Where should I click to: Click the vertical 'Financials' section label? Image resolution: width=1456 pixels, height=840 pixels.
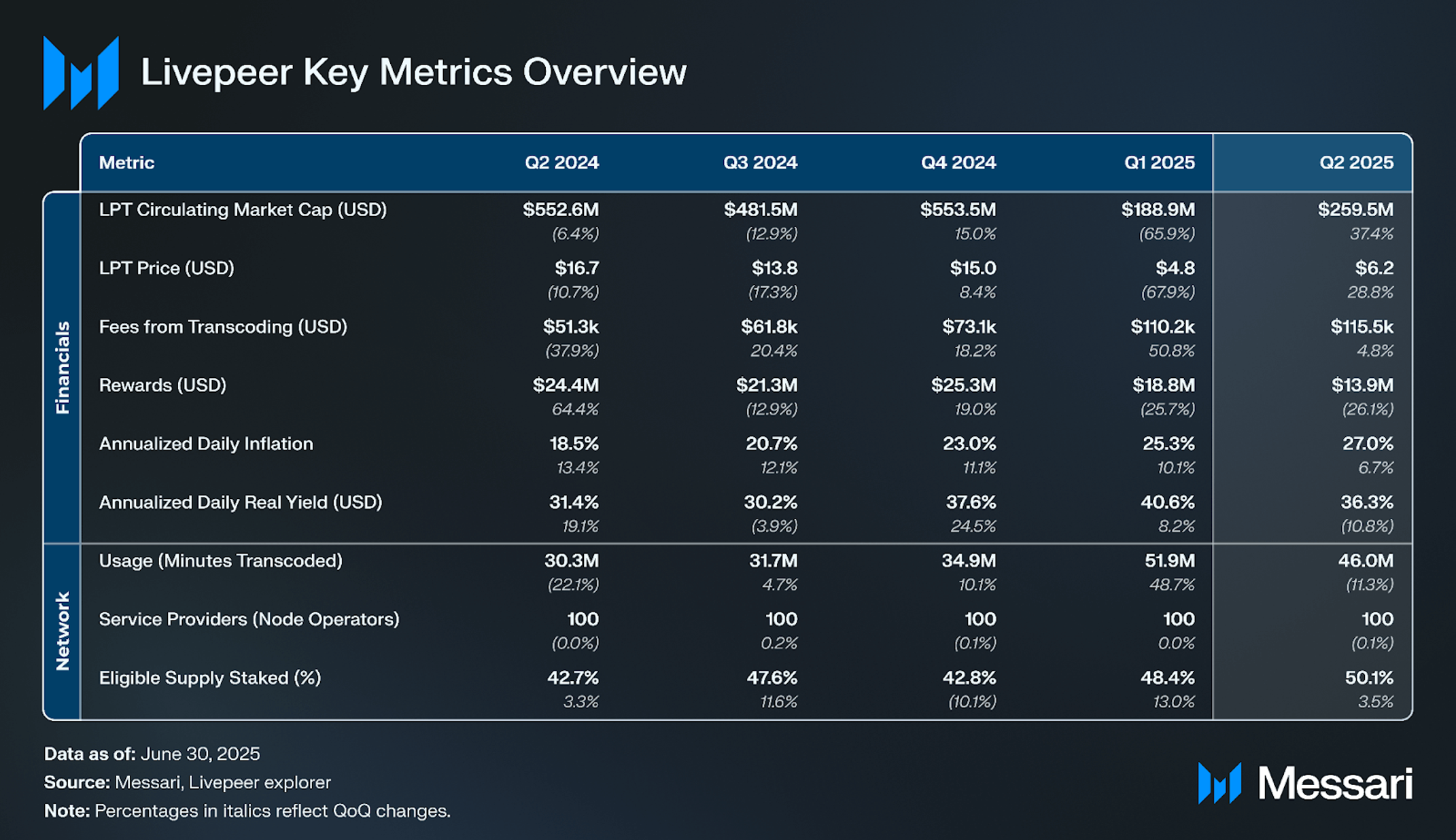[x=62, y=368]
